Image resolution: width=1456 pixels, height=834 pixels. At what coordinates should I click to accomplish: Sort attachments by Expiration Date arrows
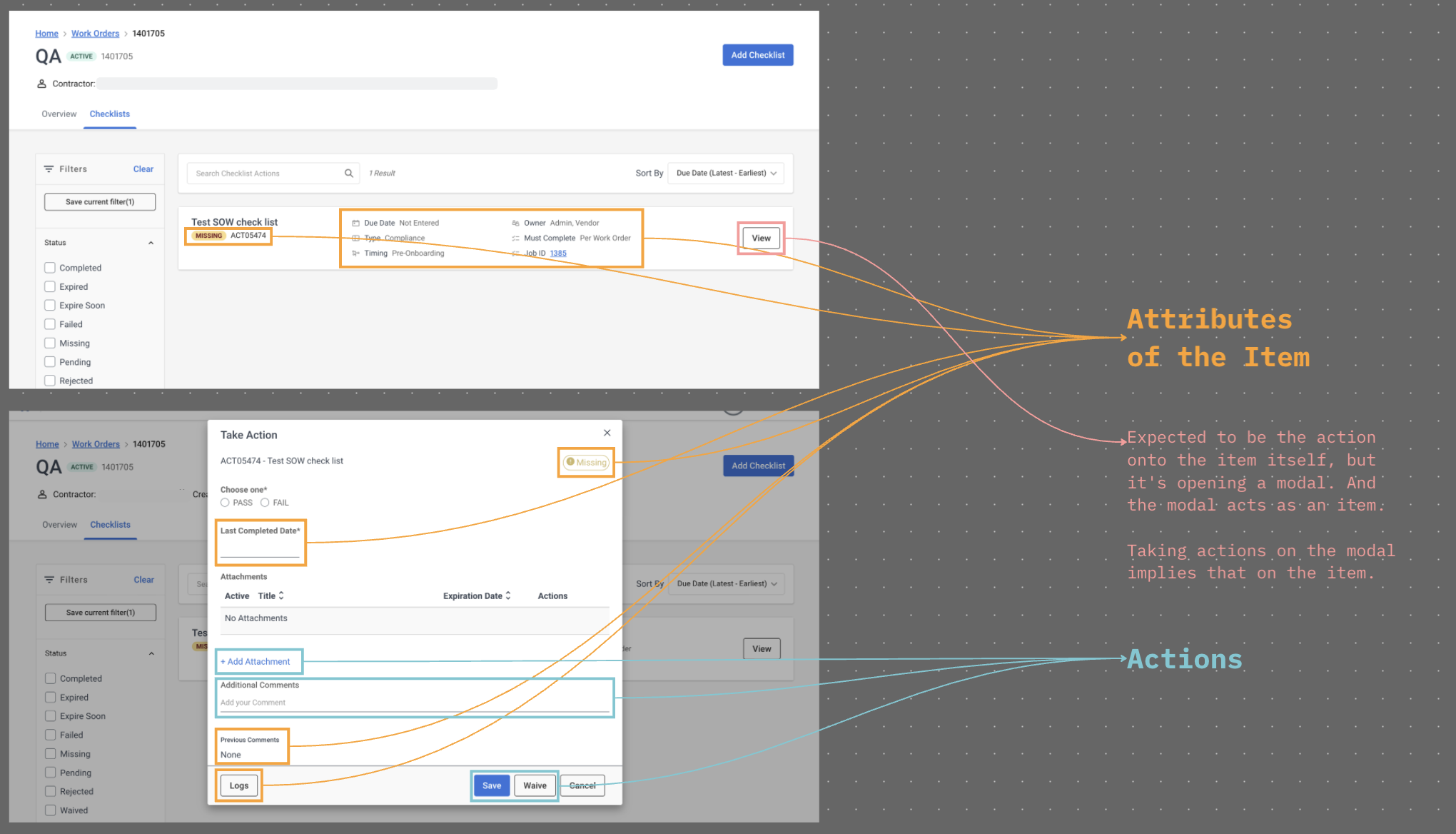click(x=508, y=596)
